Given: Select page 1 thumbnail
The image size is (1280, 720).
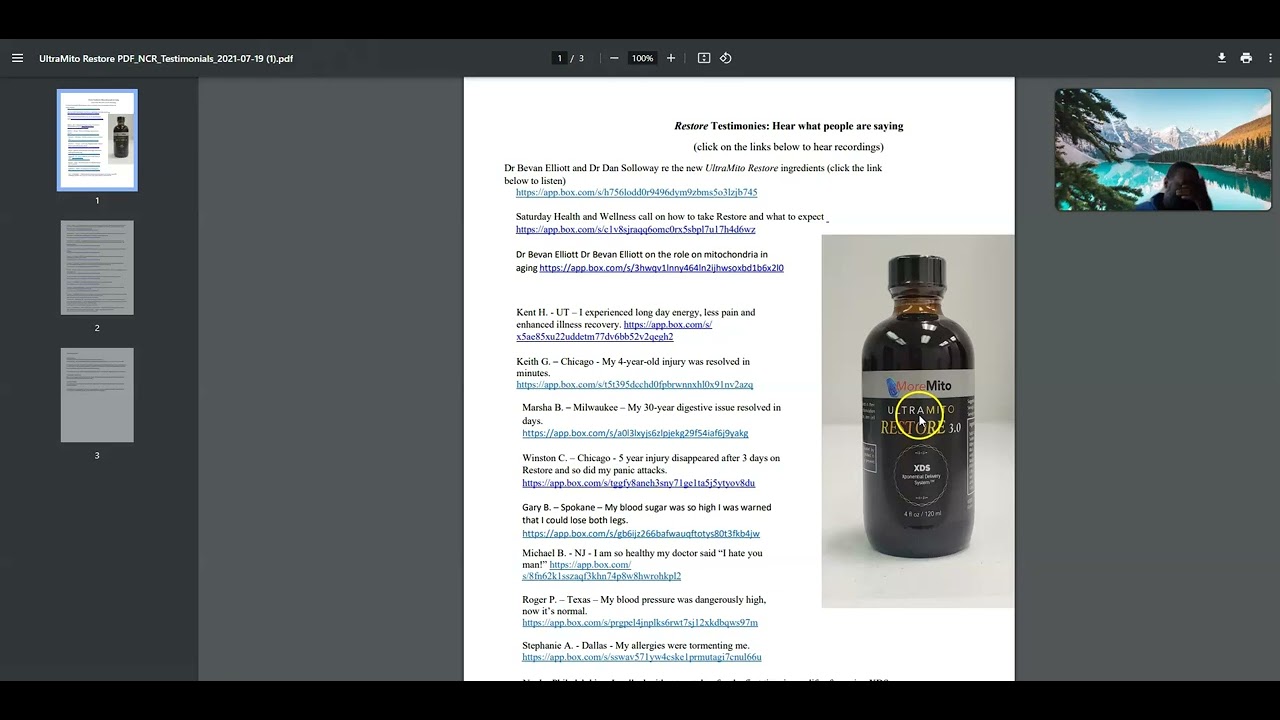Looking at the screenshot, I should click(97, 140).
